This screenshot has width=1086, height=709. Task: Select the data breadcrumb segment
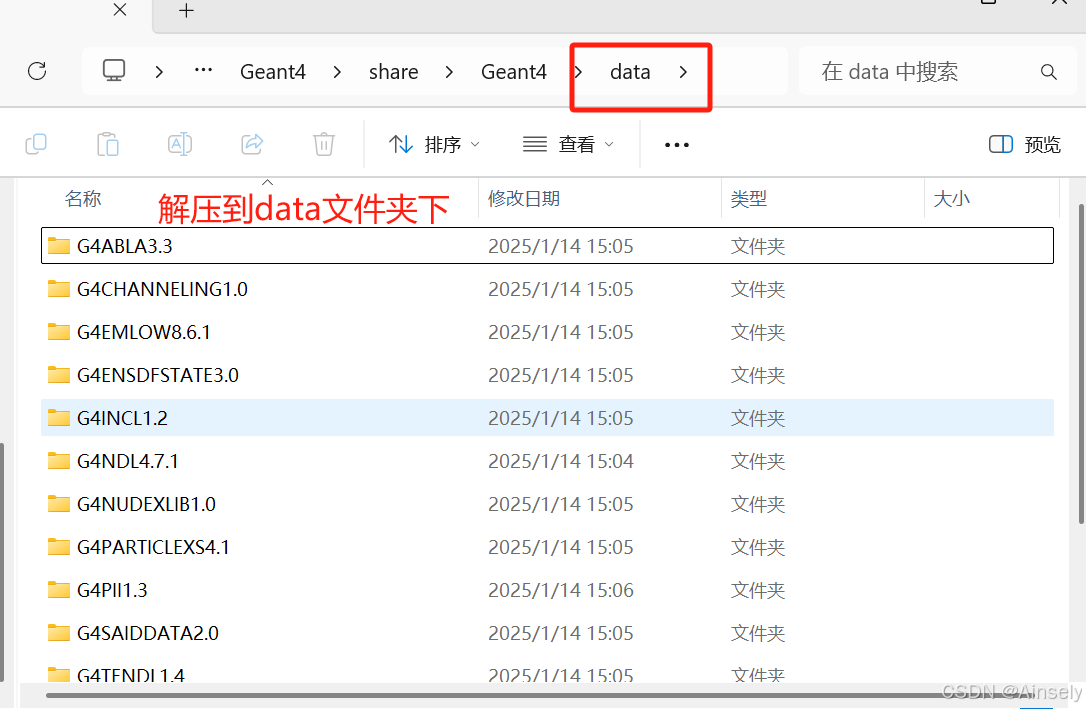pyautogui.click(x=630, y=72)
